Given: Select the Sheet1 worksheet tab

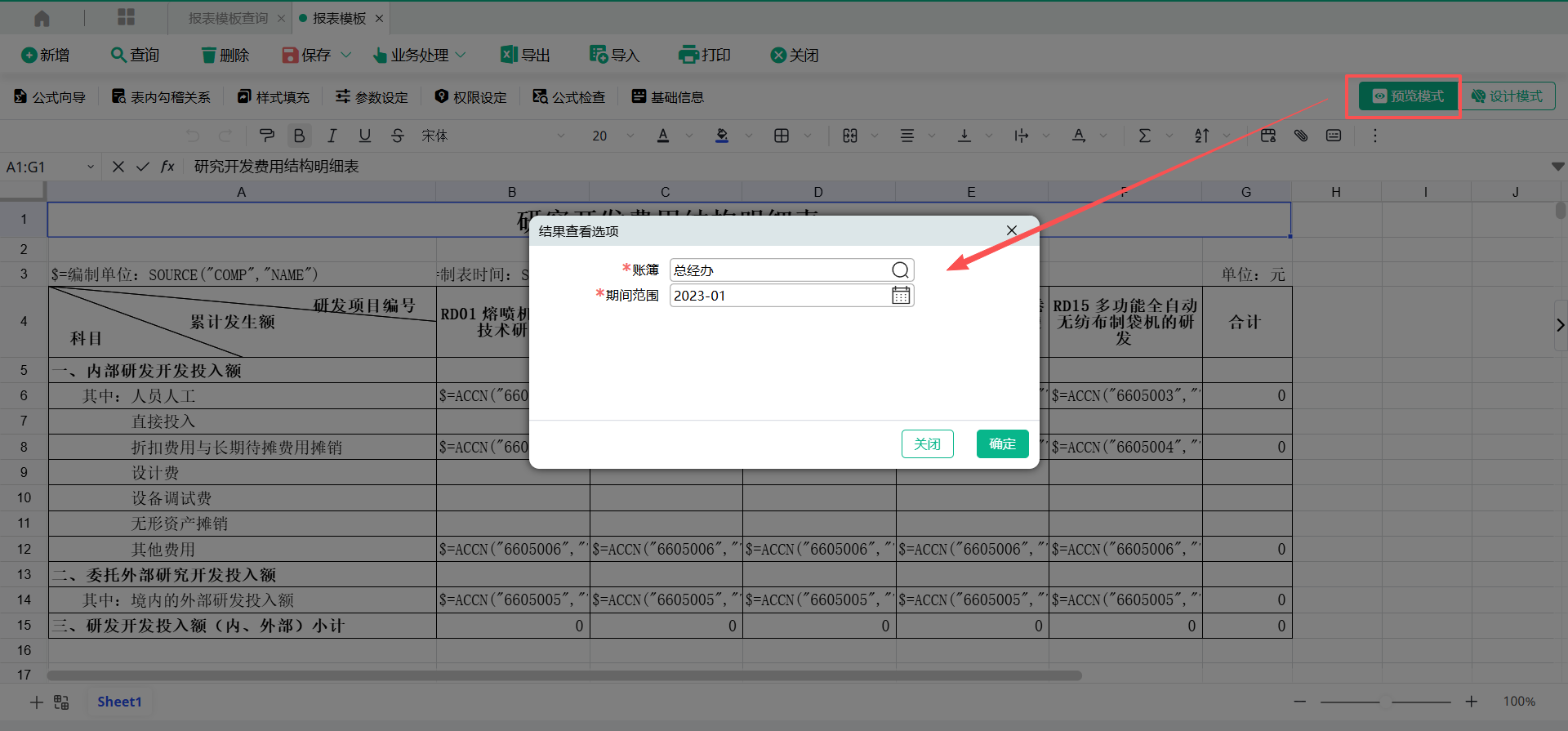Looking at the screenshot, I should (119, 702).
